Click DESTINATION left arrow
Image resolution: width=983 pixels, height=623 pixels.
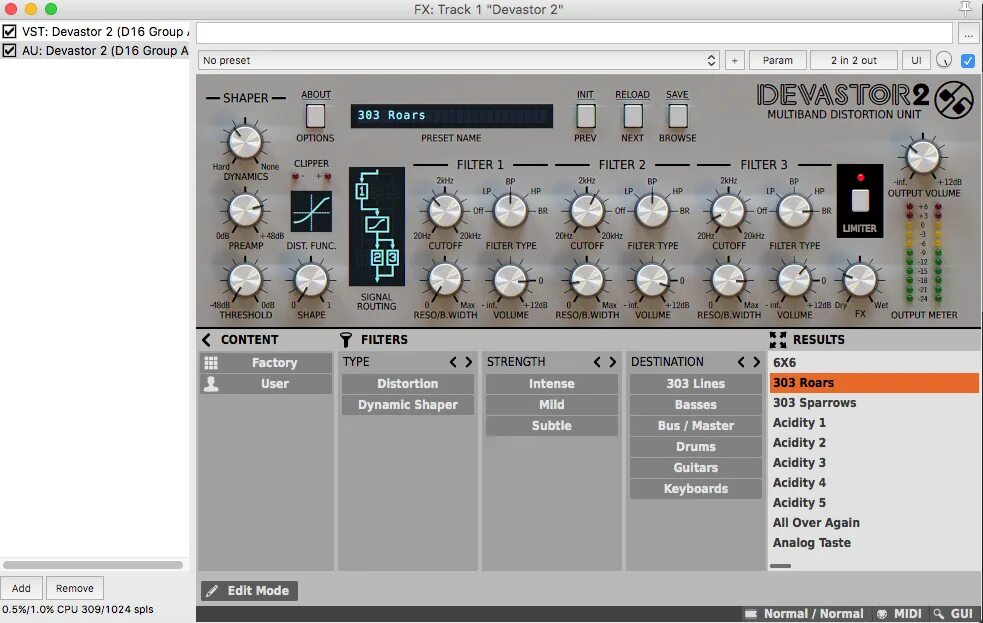click(742, 362)
